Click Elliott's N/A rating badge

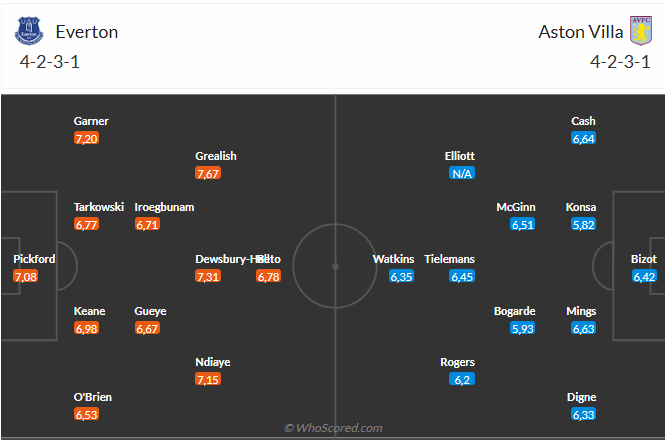(x=461, y=173)
